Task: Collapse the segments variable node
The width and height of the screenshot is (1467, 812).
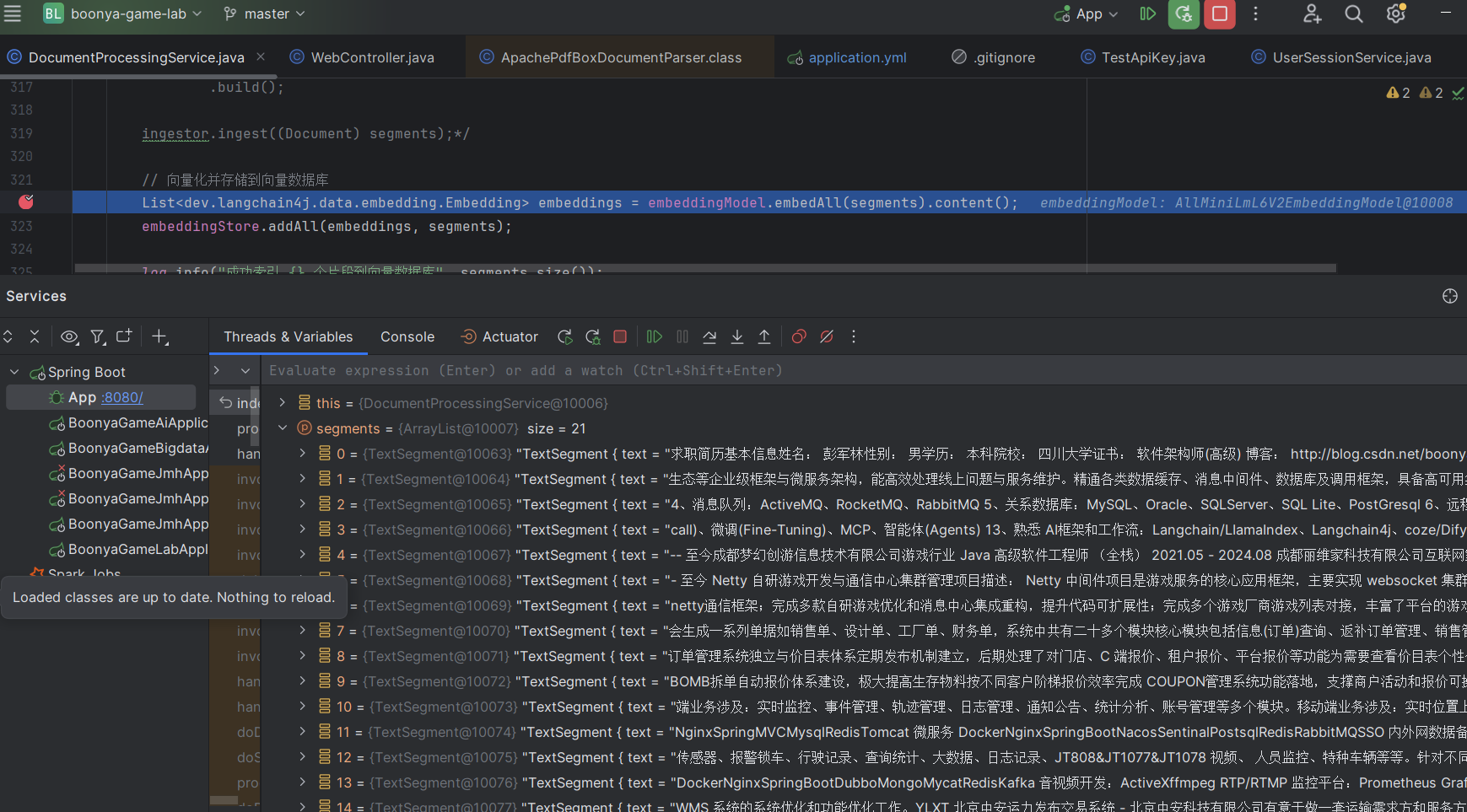Action: coord(283,428)
